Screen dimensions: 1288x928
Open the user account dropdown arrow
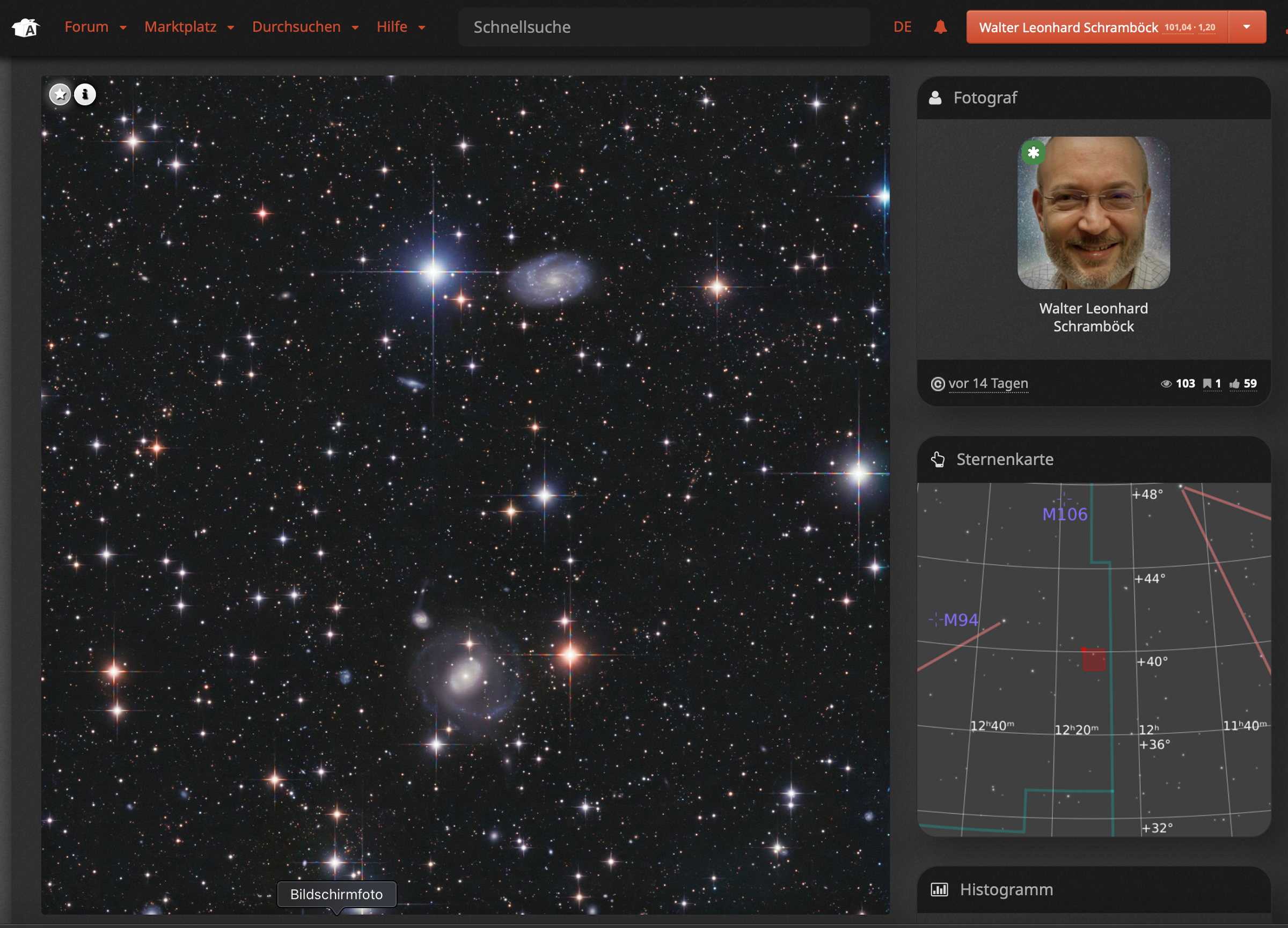tap(1247, 27)
